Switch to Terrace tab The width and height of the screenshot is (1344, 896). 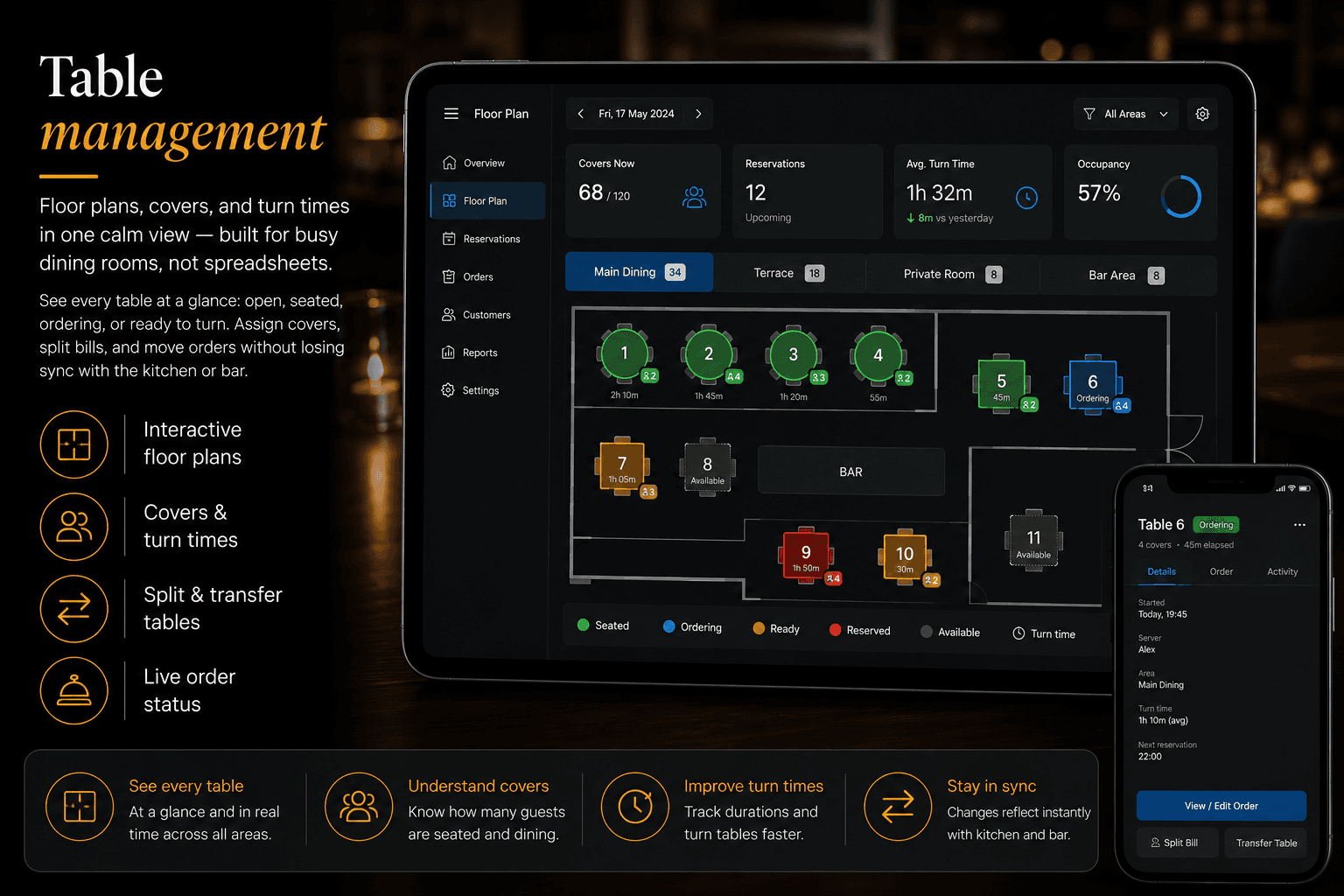point(788,273)
